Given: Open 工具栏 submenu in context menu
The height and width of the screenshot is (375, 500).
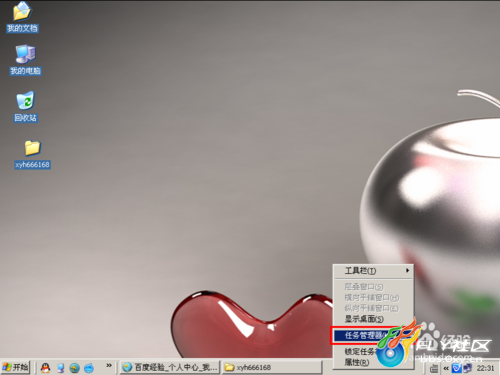Looking at the screenshot, I should point(373,271).
